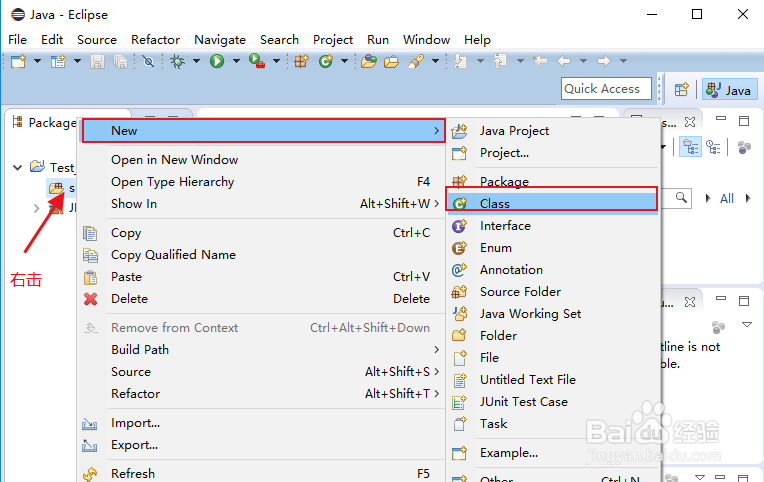The image size is (764, 482).
Task: Expand the JRE library tree node
Action: (36, 209)
